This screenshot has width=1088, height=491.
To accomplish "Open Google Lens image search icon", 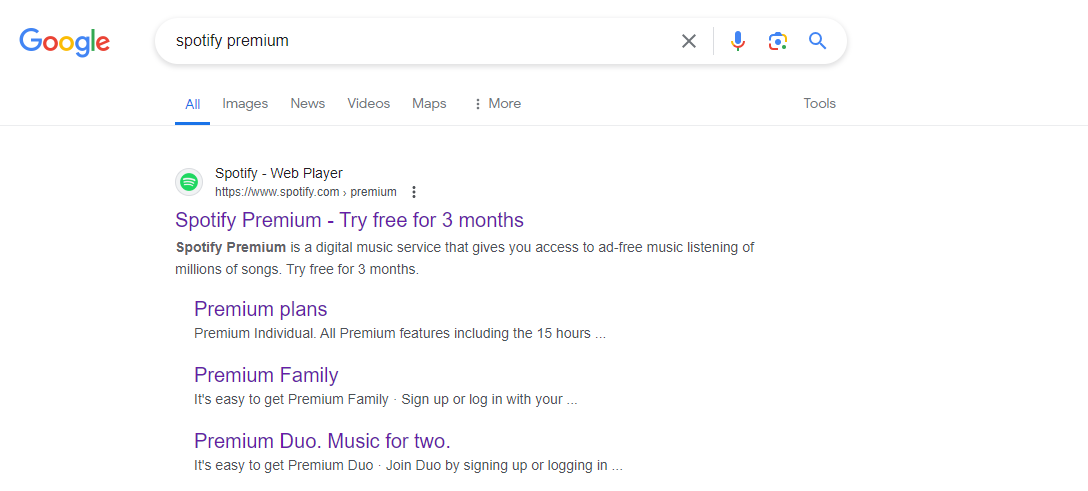I will [778, 41].
